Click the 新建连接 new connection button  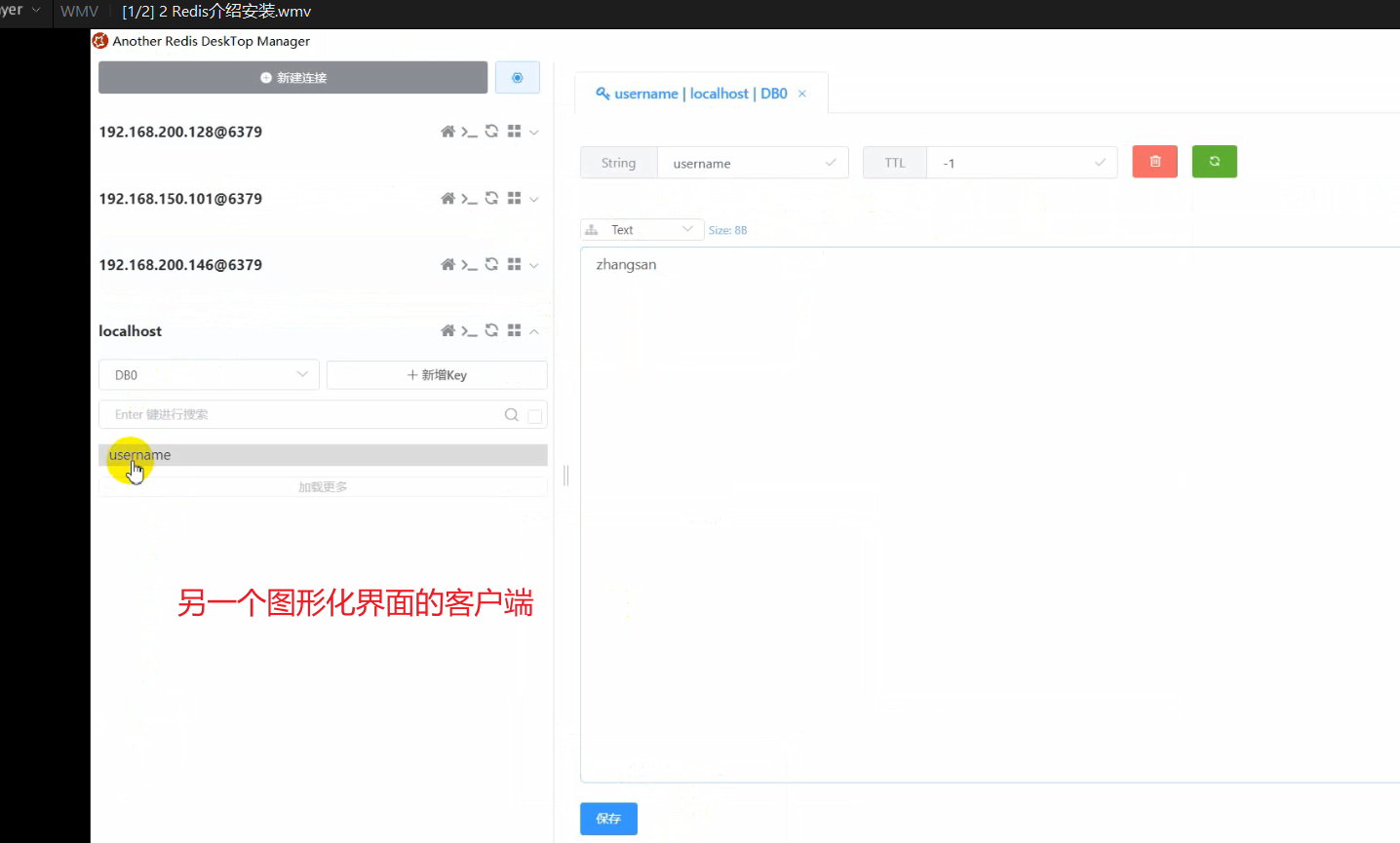pyautogui.click(x=292, y=78)
